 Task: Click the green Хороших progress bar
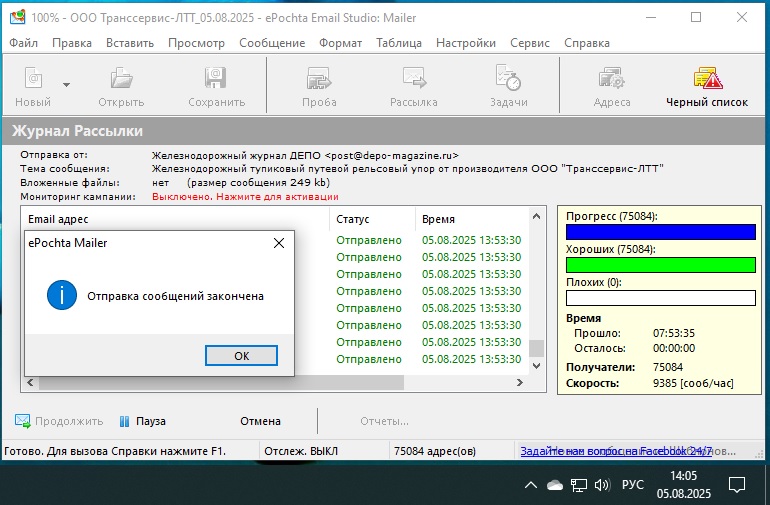click(x=660, y=265)
